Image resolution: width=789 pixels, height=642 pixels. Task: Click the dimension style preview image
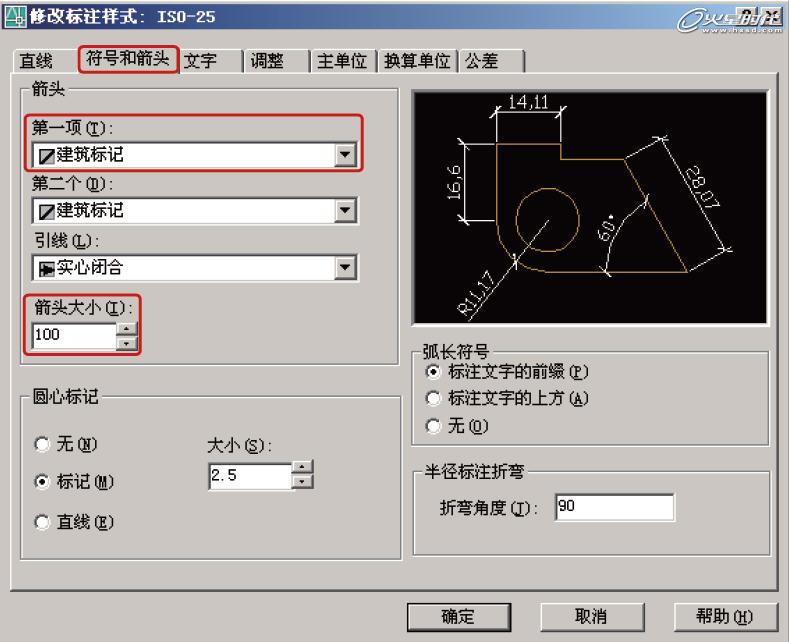(590, 207)
